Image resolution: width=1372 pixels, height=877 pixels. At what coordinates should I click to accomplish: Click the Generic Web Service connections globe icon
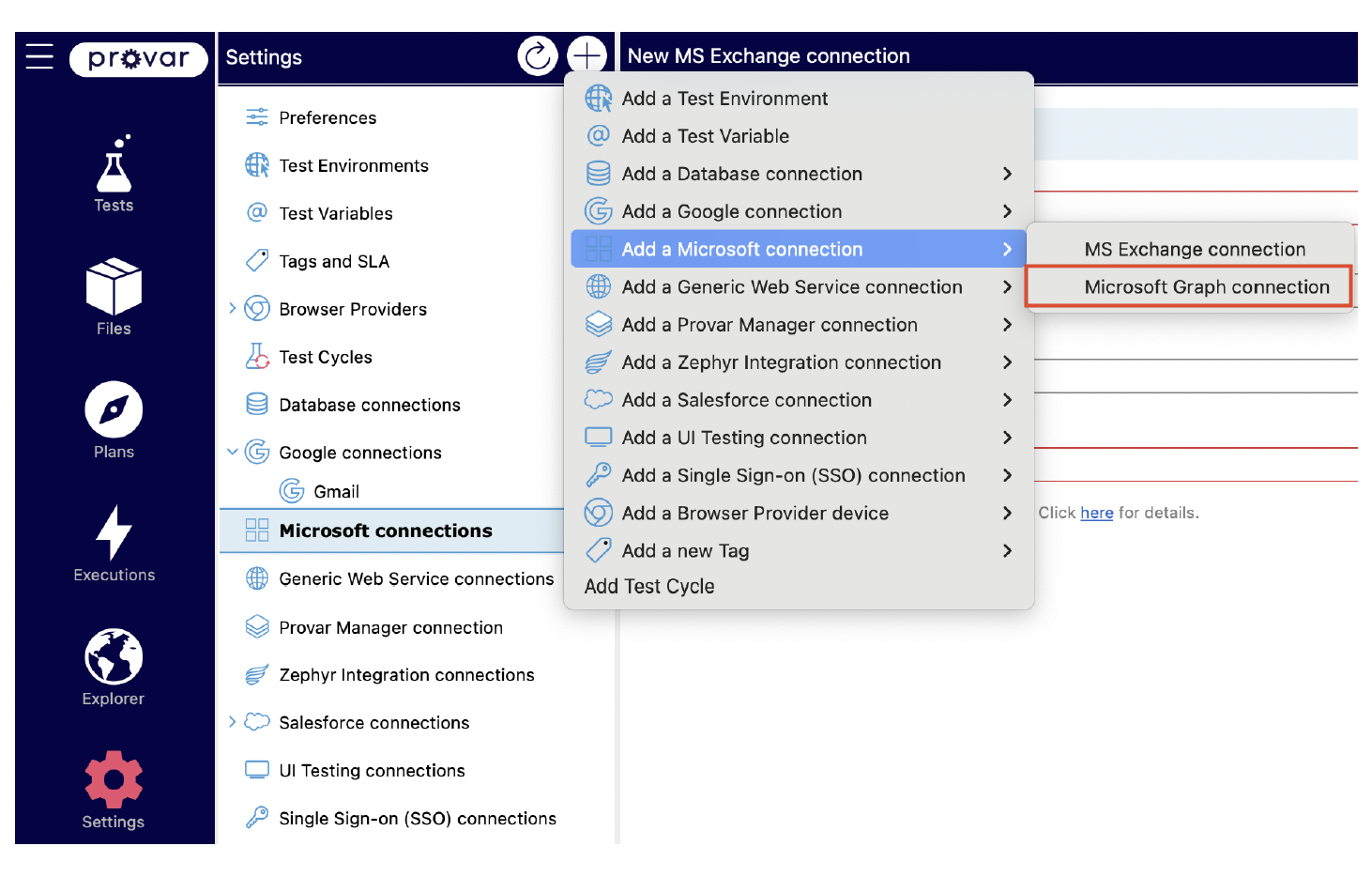[x=257, y=578]
